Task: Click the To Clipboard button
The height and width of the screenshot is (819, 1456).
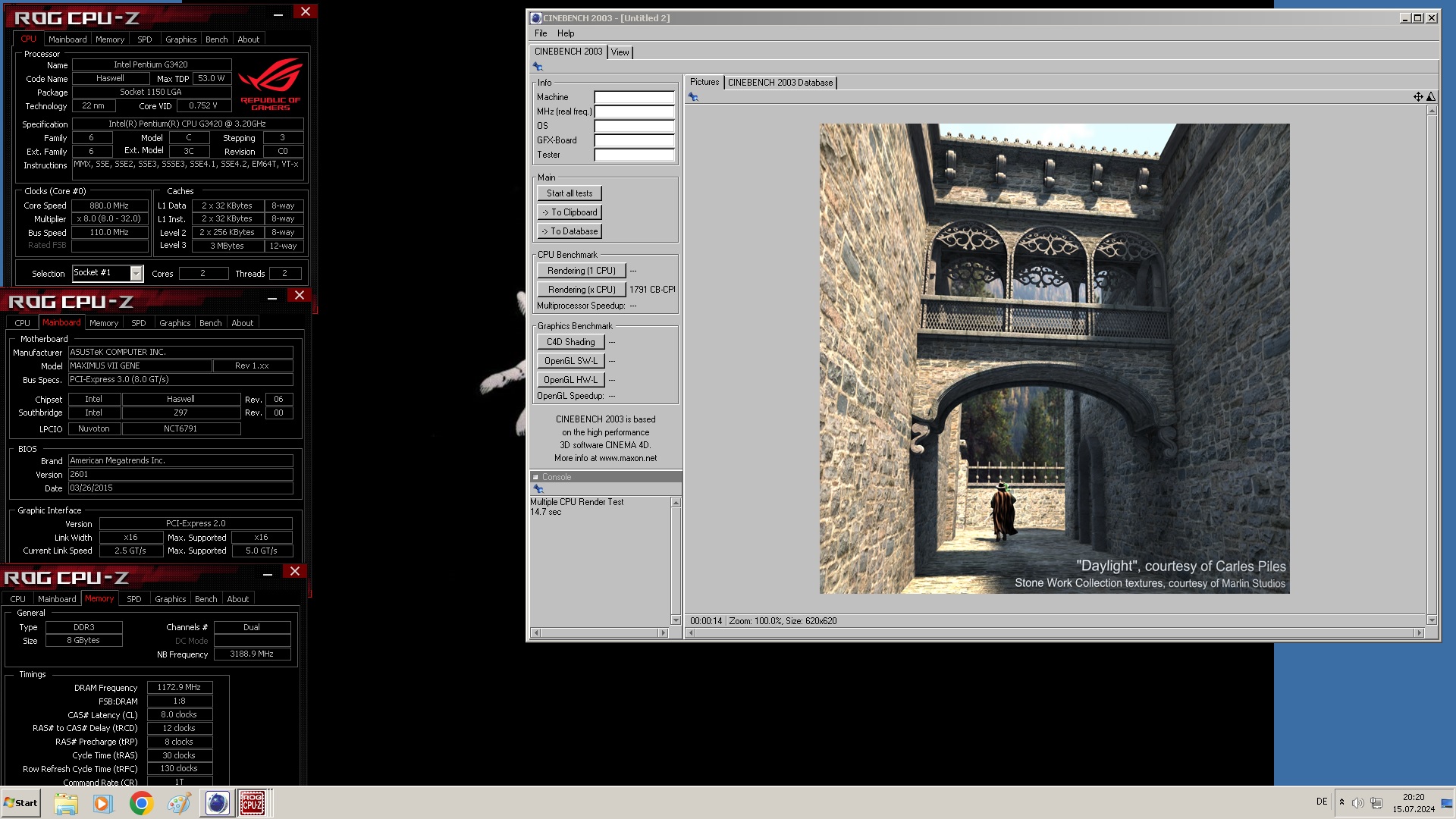Action: point(570,212)
